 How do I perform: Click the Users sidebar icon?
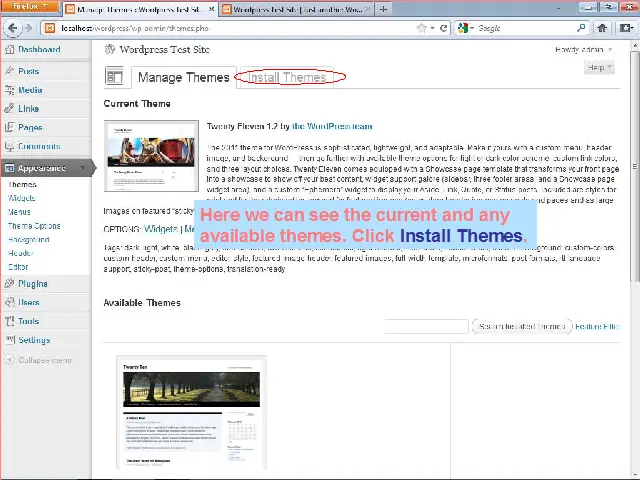click(9, 302)
